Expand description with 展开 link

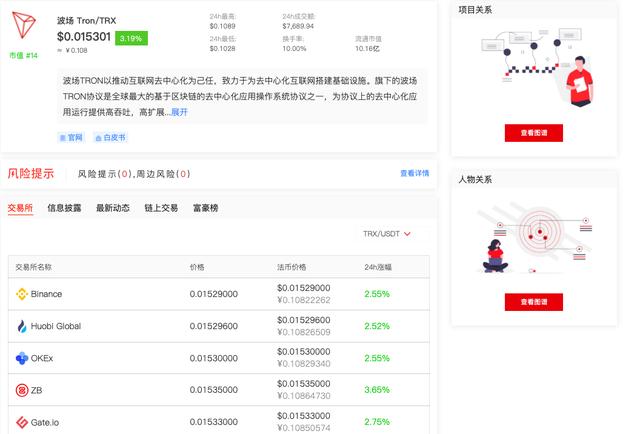tap(179, 112)
